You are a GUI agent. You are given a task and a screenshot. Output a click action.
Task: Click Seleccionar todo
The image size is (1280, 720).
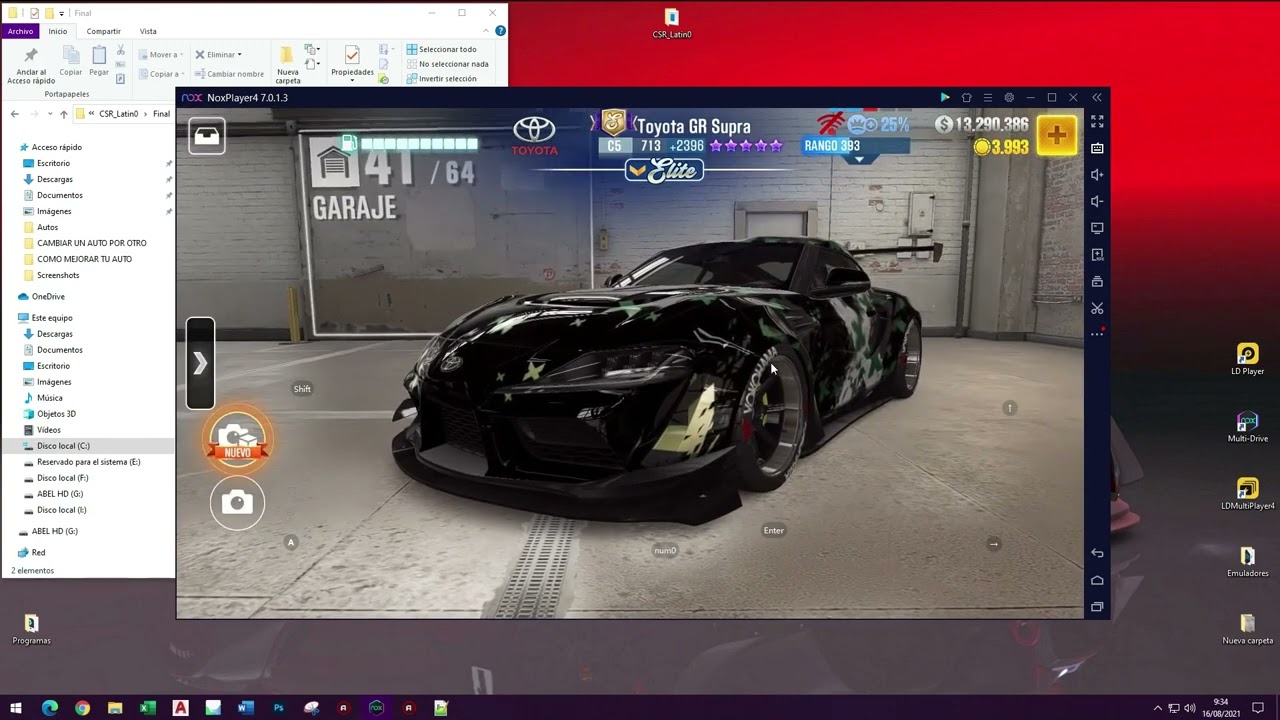(441, 49)
